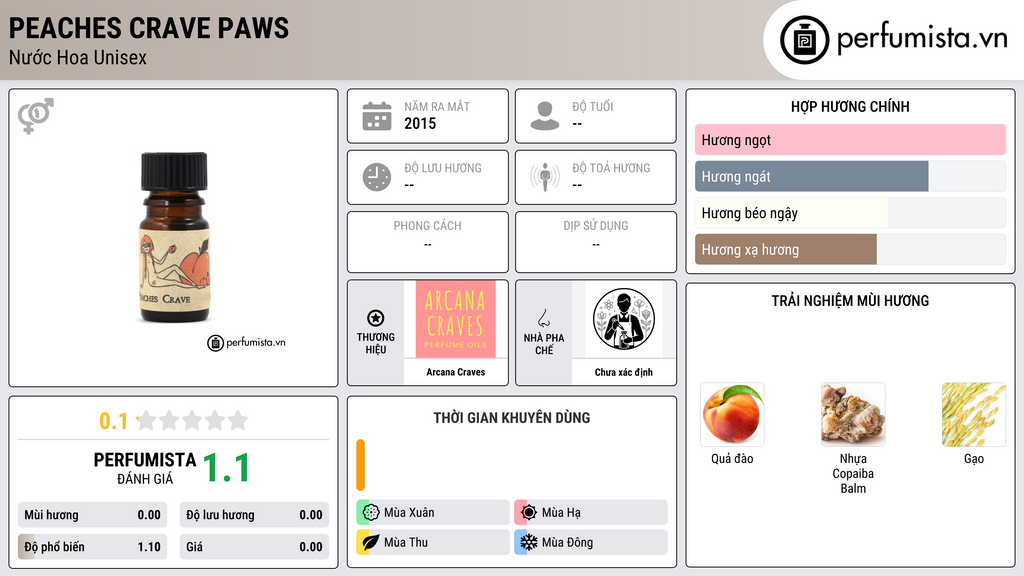Click the Chưa xác định perfumer label

pyautogui.click(x=624, y=372)
